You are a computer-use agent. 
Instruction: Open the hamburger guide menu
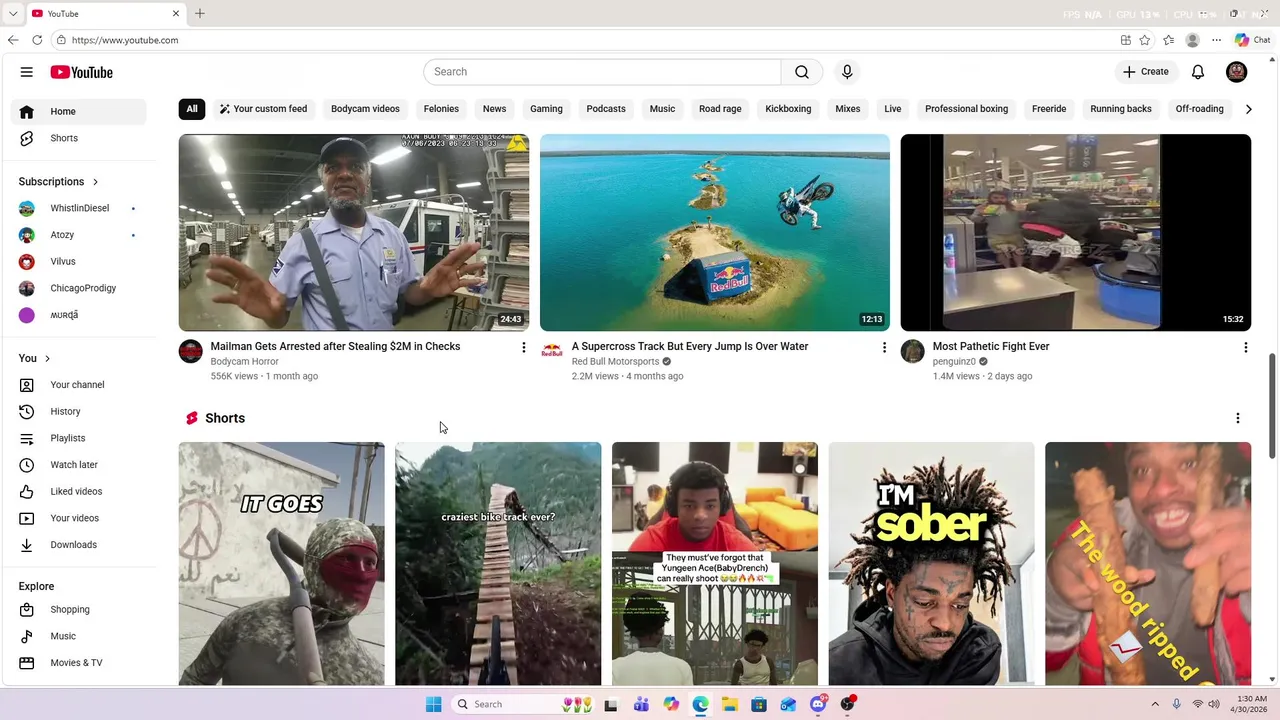pos(27,72)
